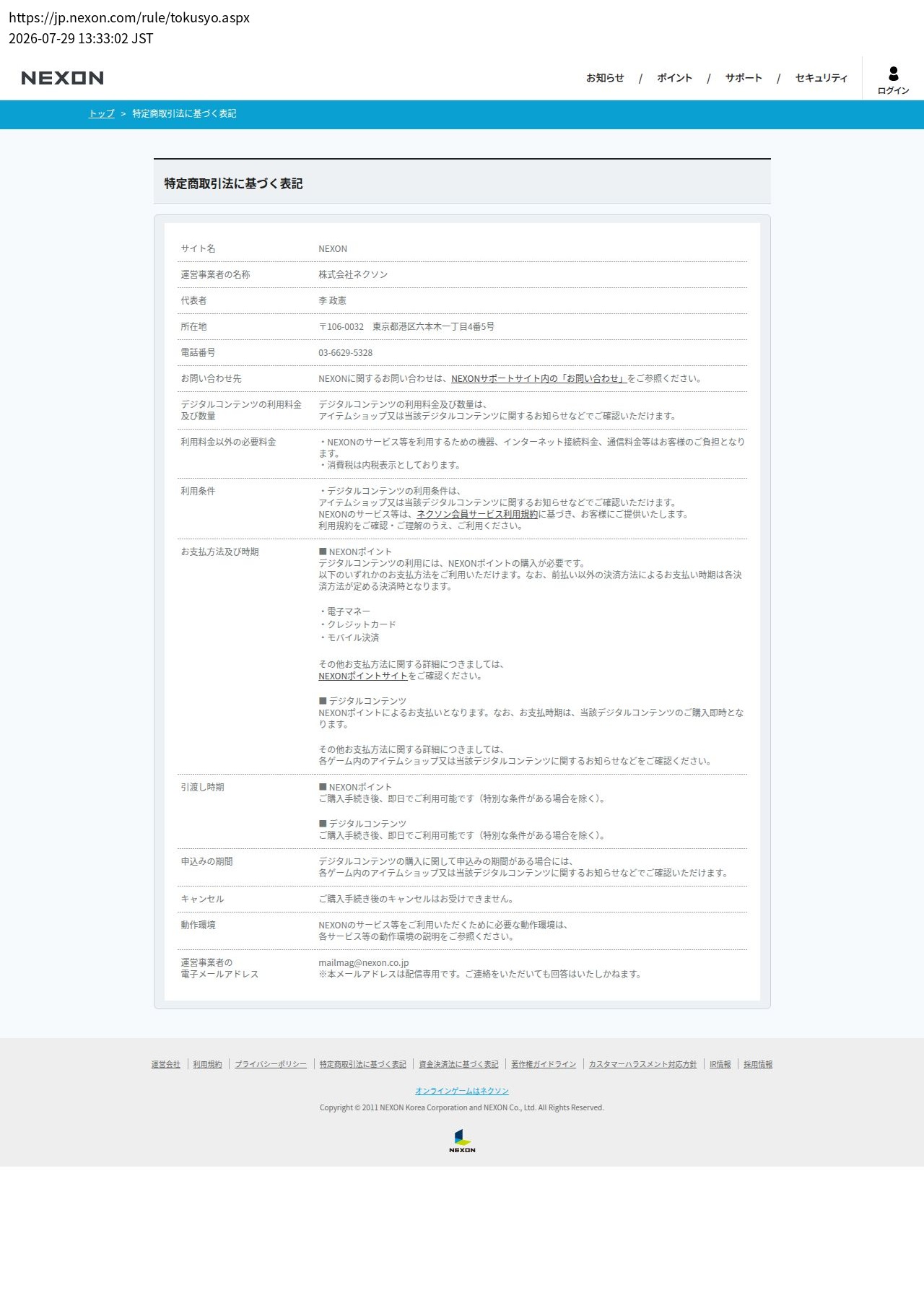Click 引渡し時期 row label
Image resolution: width=924 pixels, height=1311 pixels.
point(202,788)
